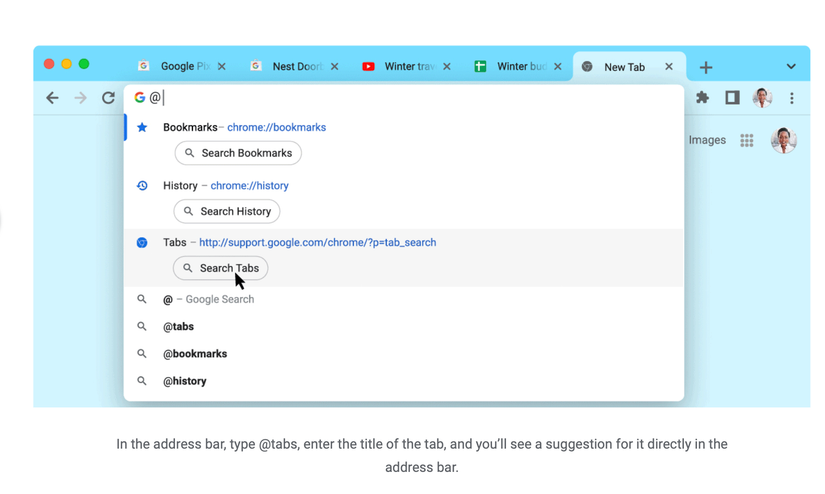Toggle the side panel icon

click(x=732, y=98)
